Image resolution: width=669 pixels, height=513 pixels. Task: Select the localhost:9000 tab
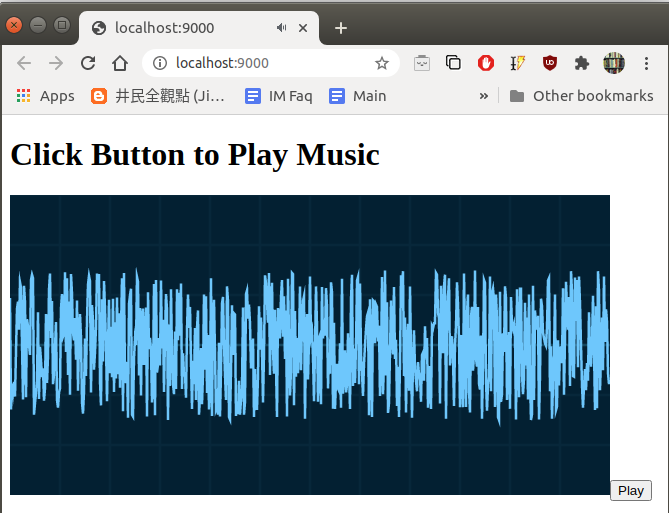click(199, 28)
